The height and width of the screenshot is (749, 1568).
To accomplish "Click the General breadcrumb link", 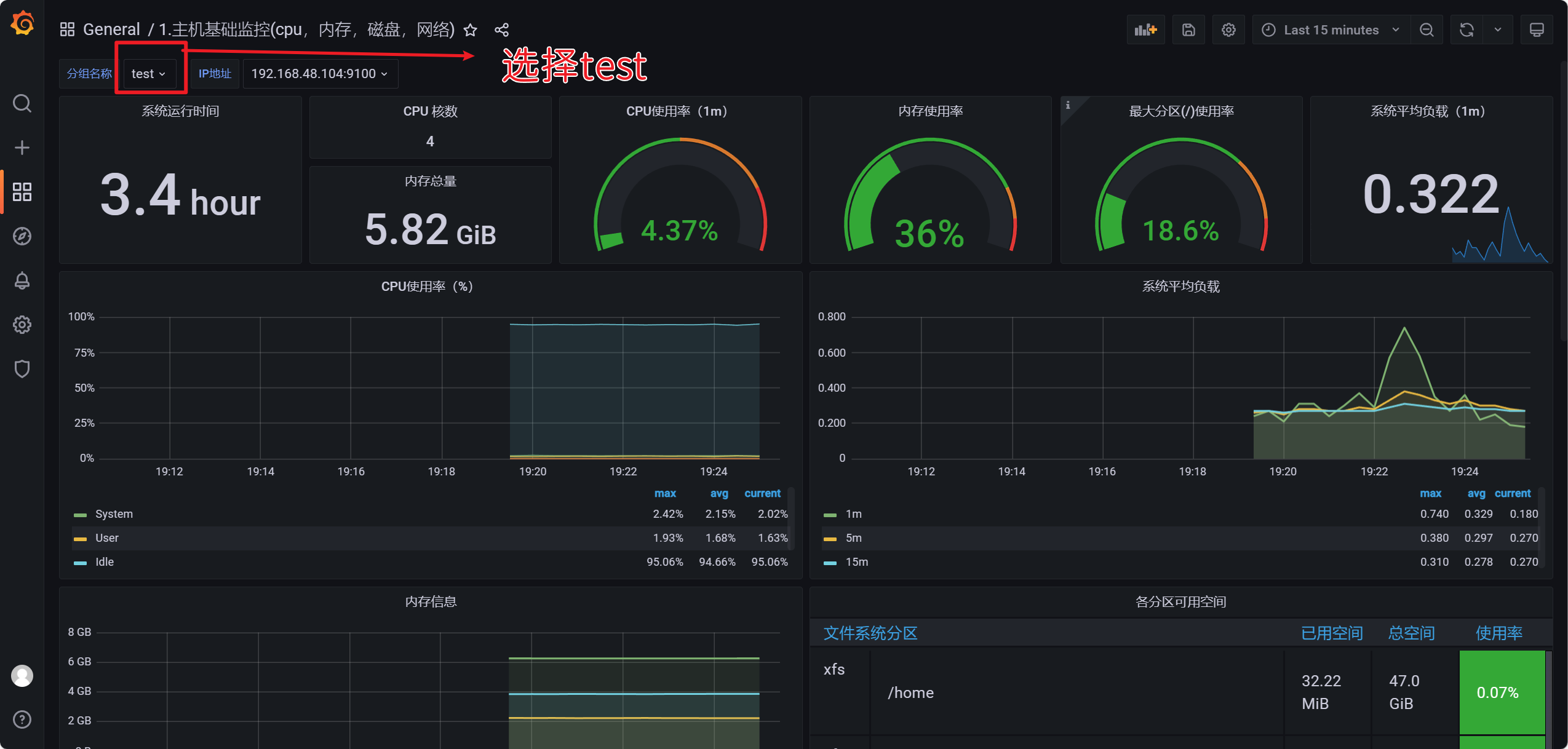I will pyautogui.click(x=111, y=30).
